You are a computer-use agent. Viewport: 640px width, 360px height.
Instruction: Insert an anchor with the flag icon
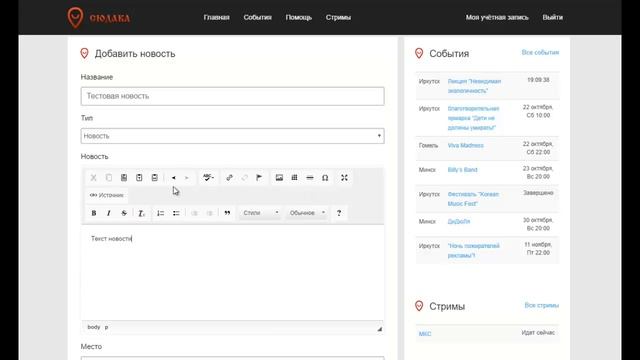pos(259,178)
